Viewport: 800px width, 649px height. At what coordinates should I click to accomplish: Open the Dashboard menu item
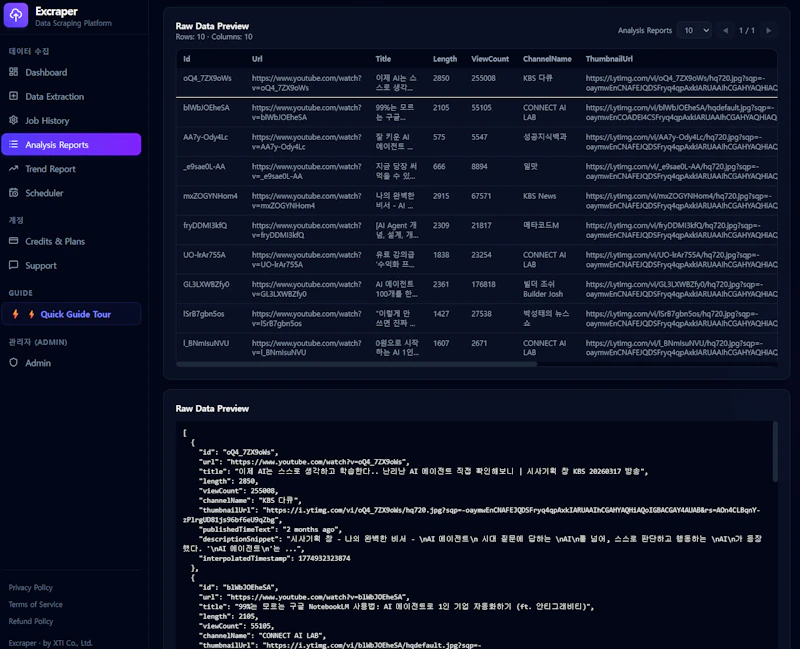click(x=71, y=72)
